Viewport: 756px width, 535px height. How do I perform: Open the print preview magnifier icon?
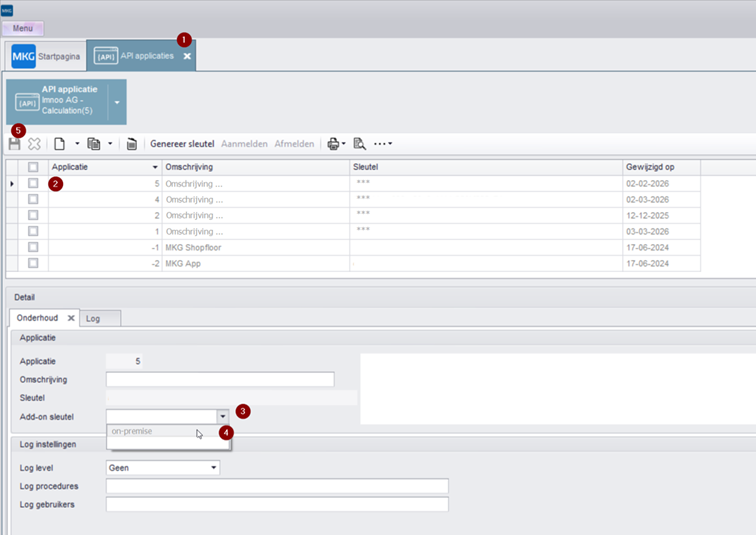click(x=359, y=144)
